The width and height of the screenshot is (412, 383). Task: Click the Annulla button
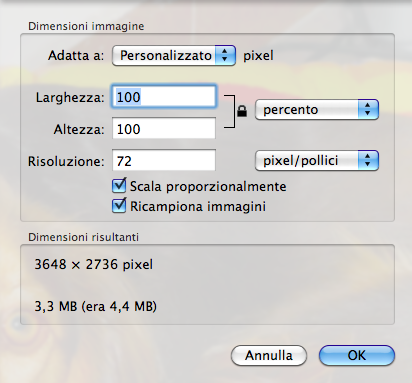click(x=269, y=355)
